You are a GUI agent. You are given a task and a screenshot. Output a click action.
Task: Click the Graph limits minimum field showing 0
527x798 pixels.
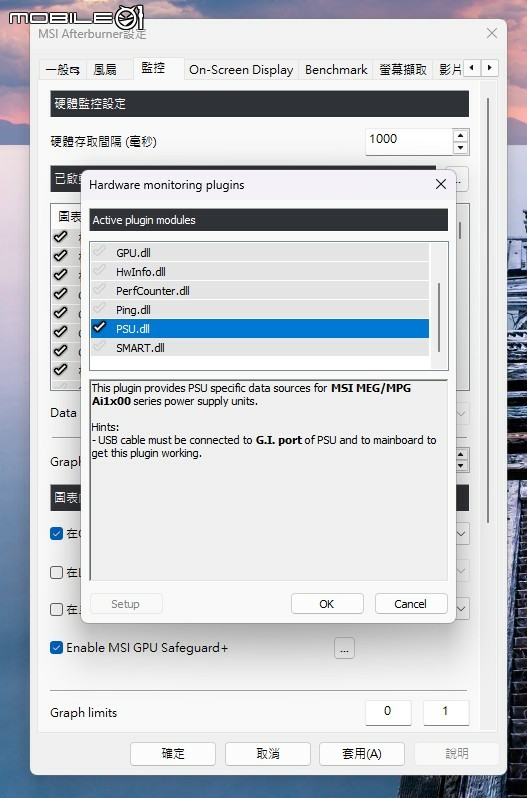(388, 712)
